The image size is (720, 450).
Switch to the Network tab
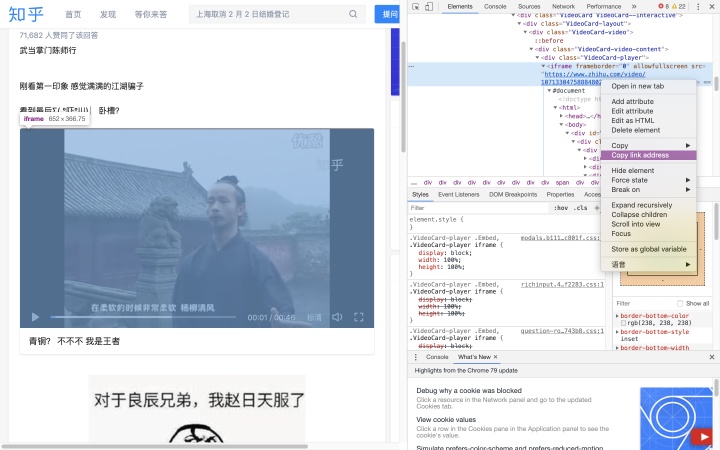click(563, 6)
